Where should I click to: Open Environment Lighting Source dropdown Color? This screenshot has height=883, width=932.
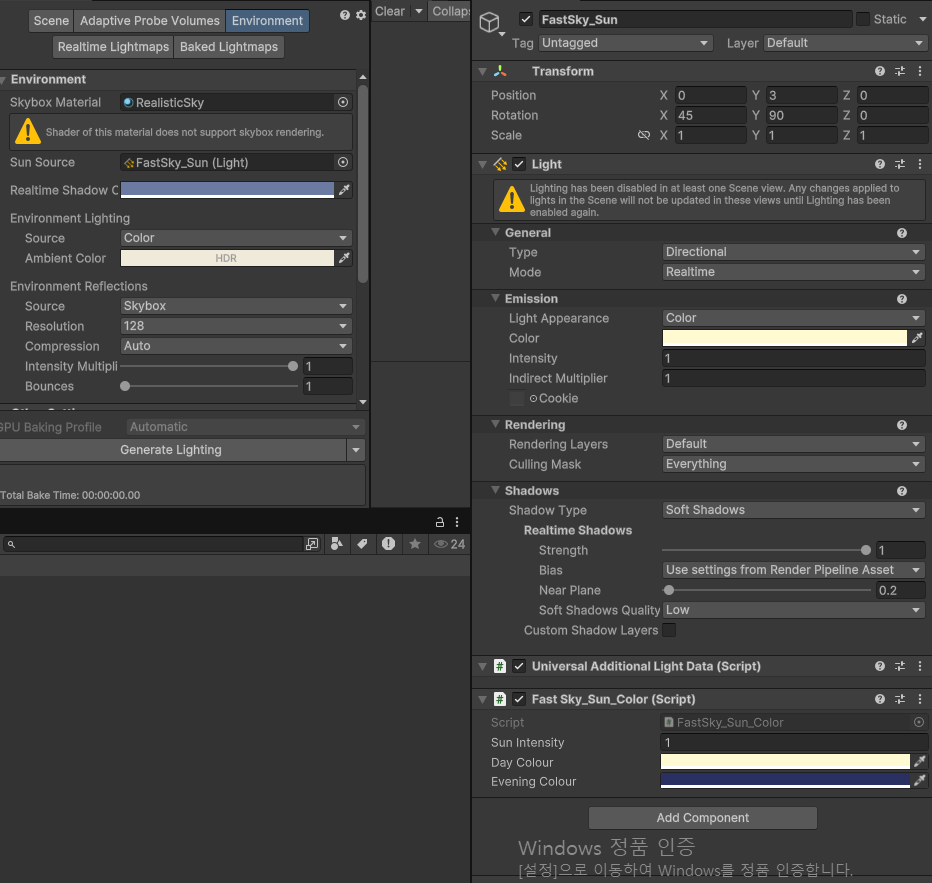236,238
